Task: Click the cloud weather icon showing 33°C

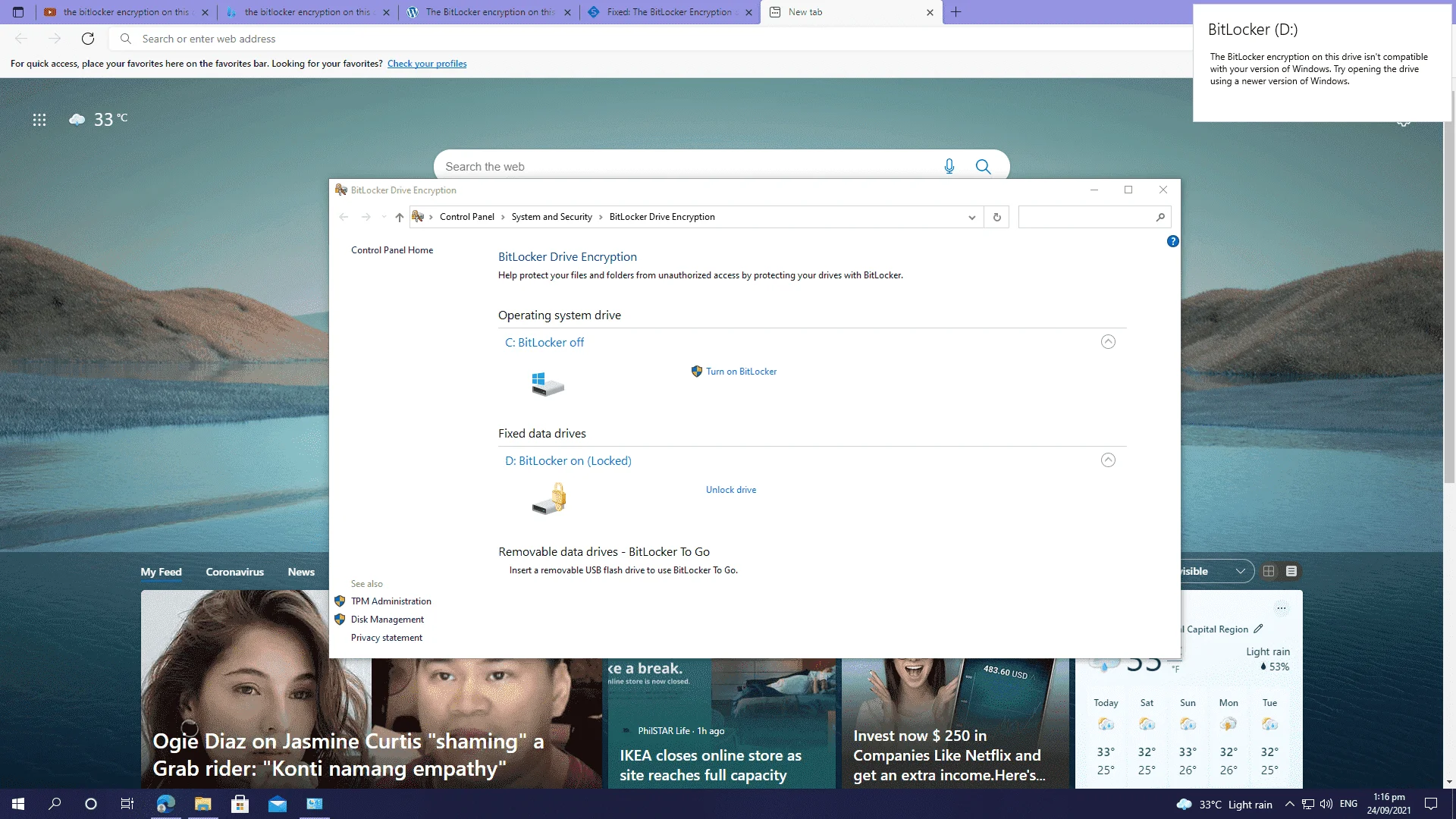Action: coord(77,119)
